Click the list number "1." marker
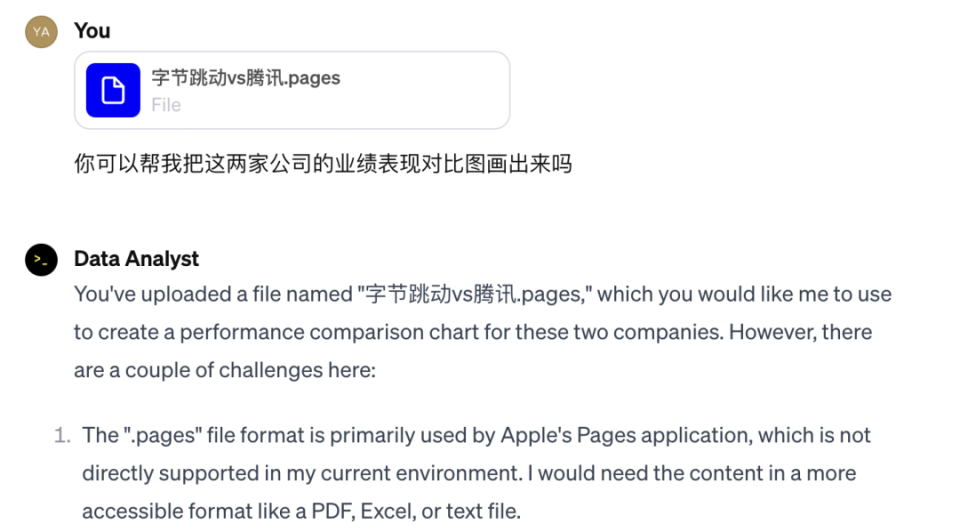Image resolution: width=960 pixels, height=532 pixels. coord(63,435)
